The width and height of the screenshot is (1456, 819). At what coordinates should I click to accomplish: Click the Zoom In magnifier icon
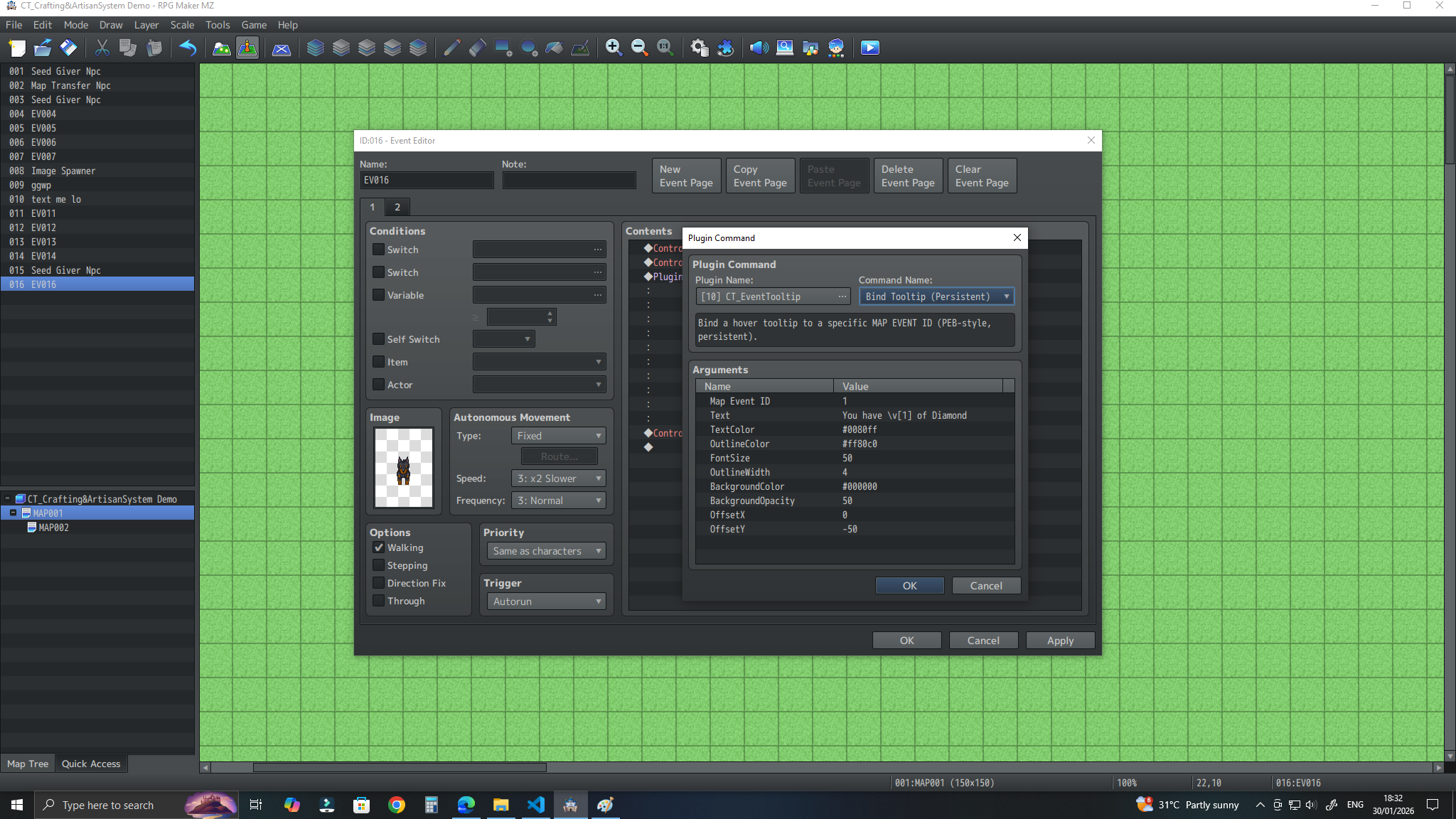[x=614, y=48]
